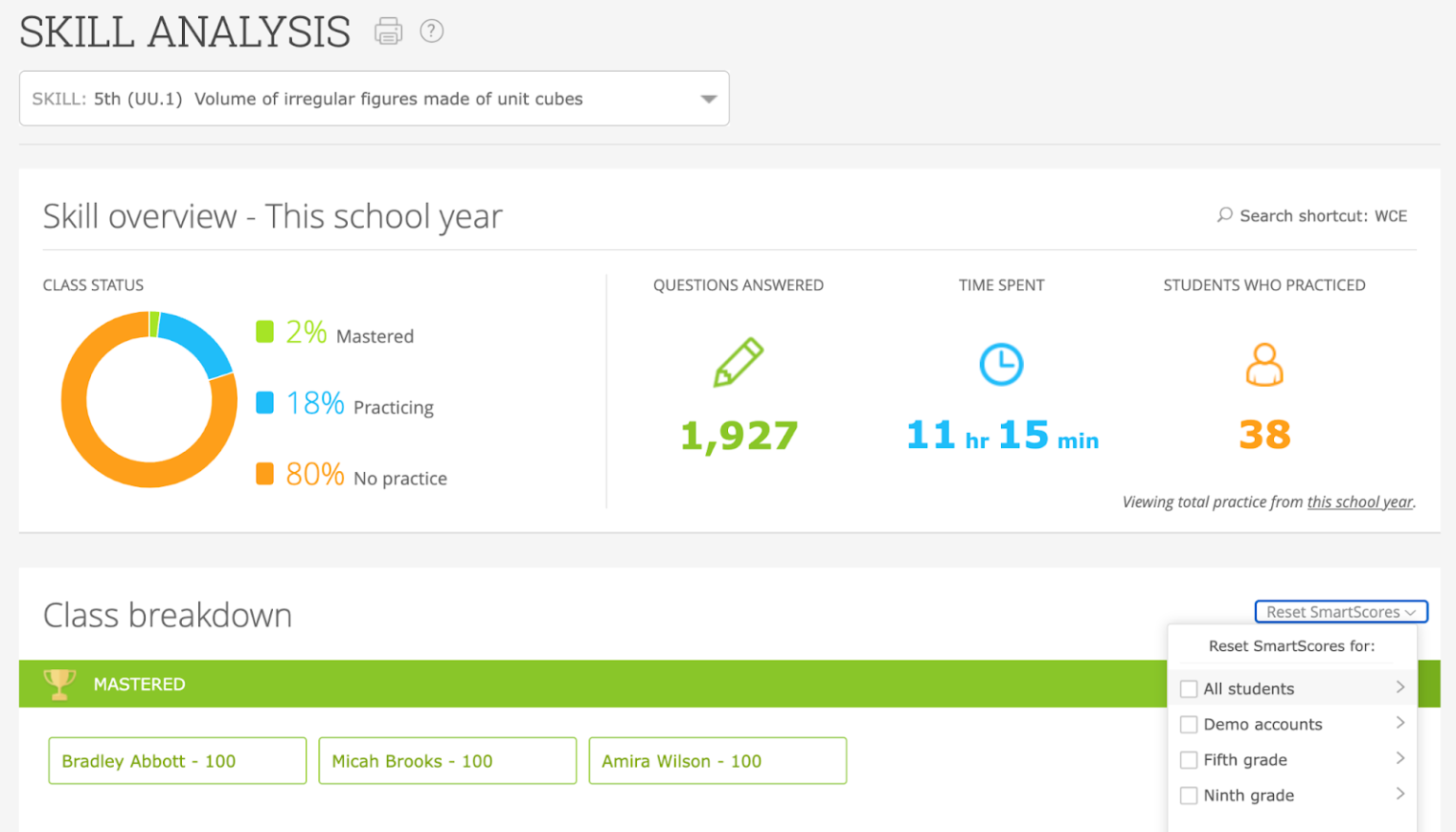The width and height of the screenshot is (1456, 832).
Task: Click the orange student person icon
Action: tap(1264, 365)
